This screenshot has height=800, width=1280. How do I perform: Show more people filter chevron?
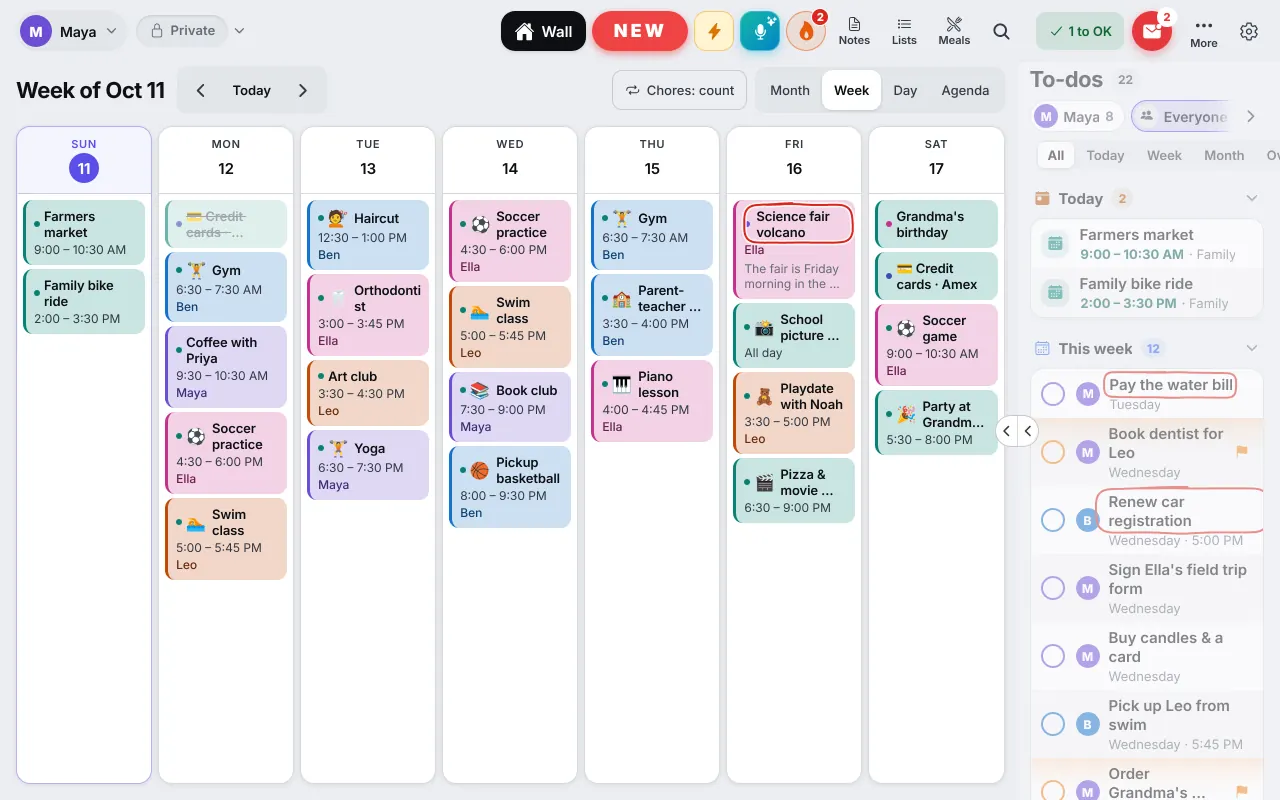click(x=1250, y=117)
